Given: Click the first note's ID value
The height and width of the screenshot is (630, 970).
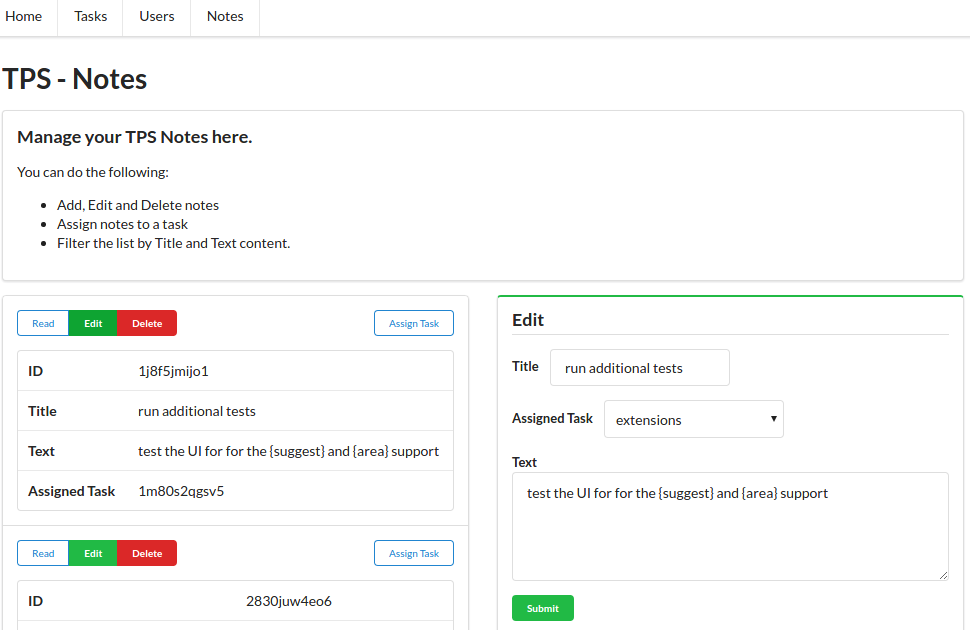Looking at the screenshot, I should coord(173,371).
